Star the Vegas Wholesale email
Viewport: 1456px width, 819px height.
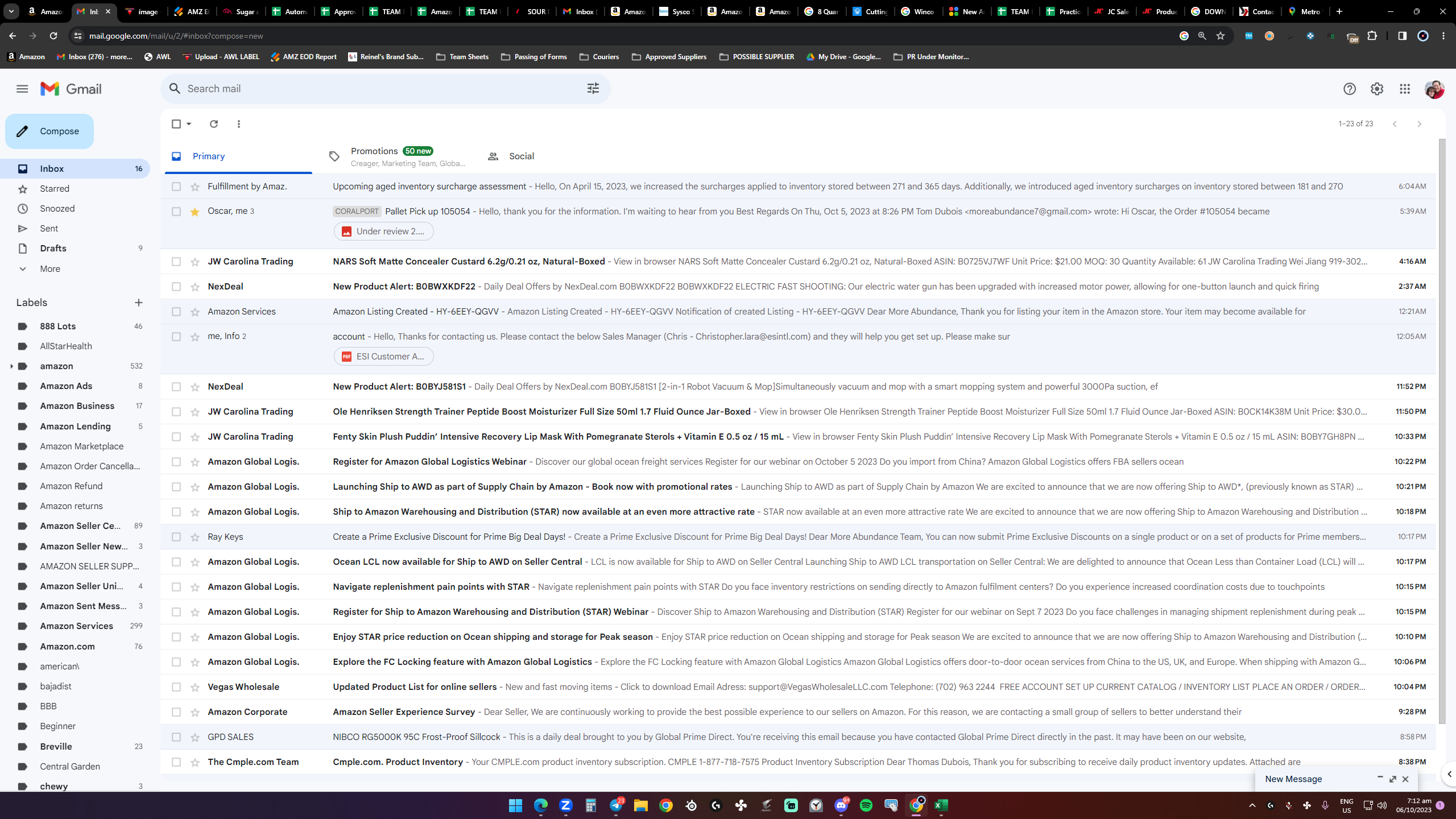195,687
